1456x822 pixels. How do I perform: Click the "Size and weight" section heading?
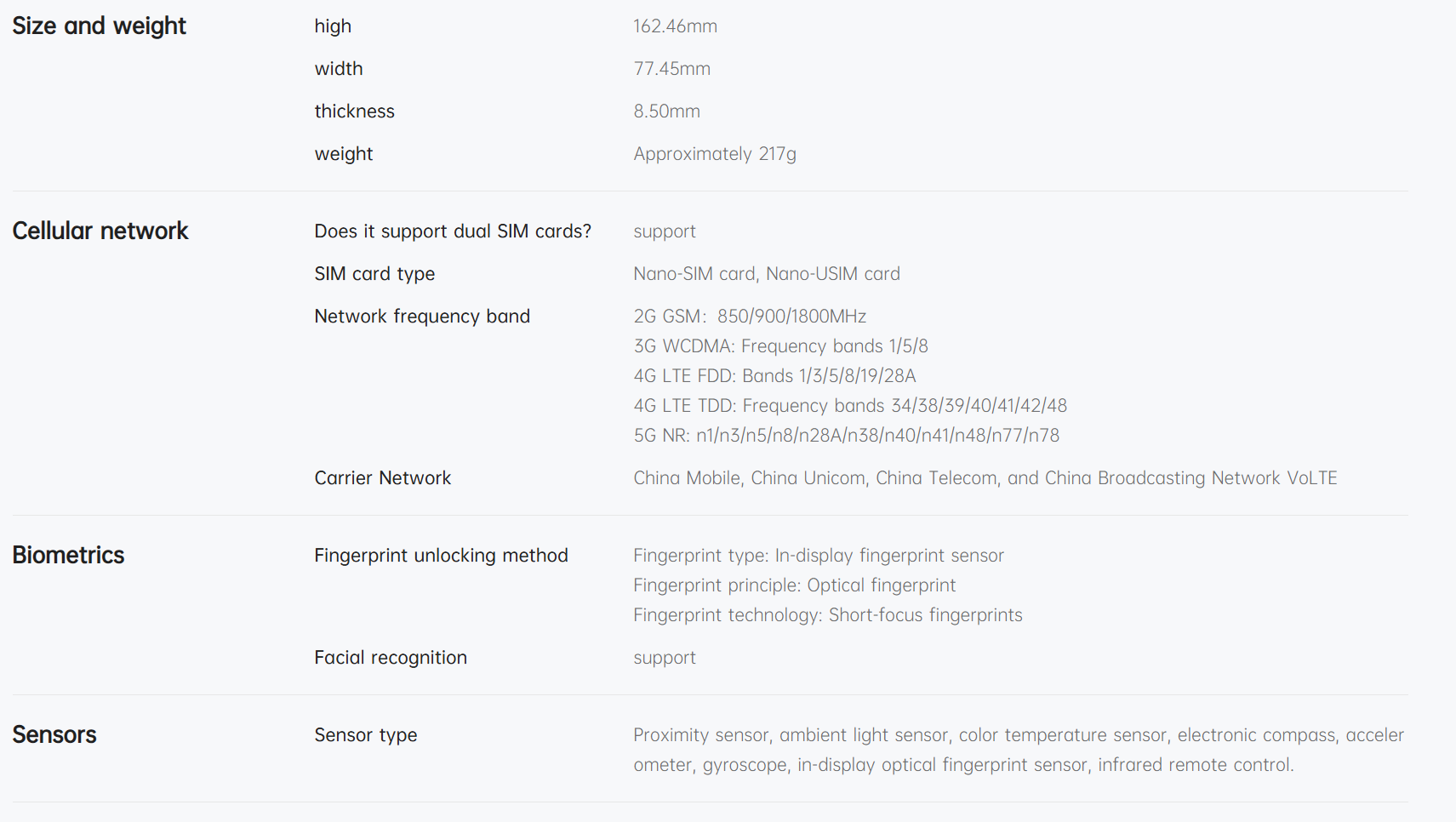pyautogui.click(x=99, y=26)
